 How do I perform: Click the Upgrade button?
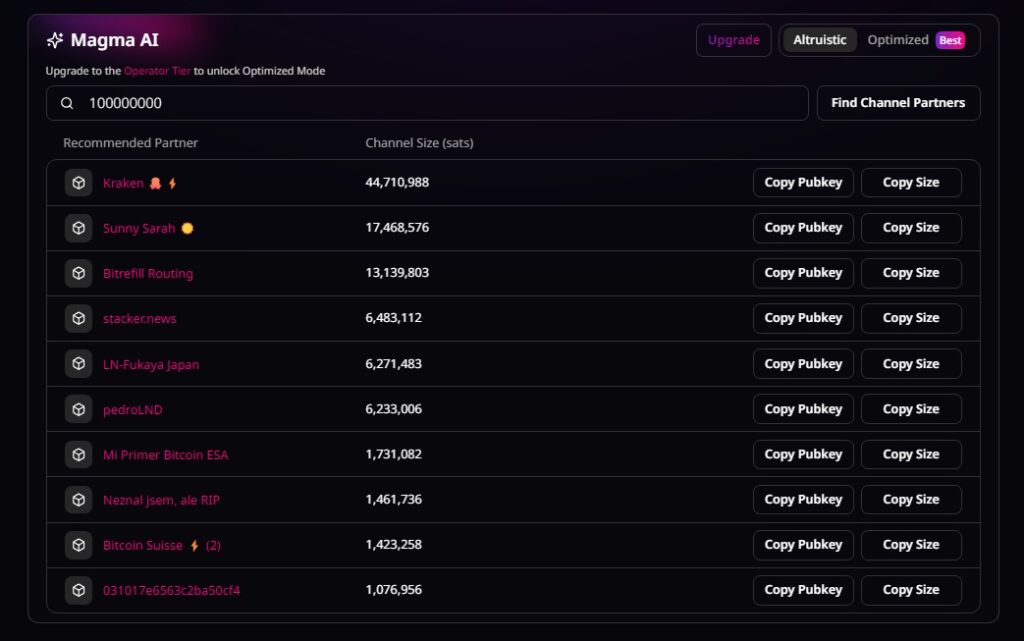tap(733, 40)
